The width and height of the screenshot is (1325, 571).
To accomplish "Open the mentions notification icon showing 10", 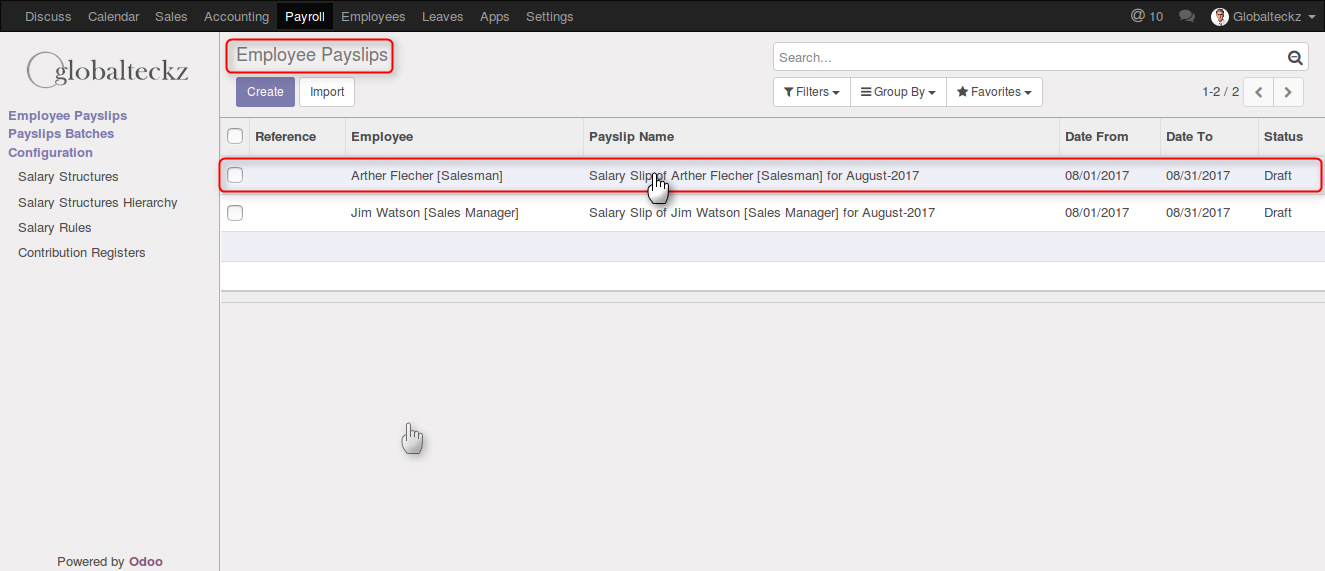I will coord(1146,16).
